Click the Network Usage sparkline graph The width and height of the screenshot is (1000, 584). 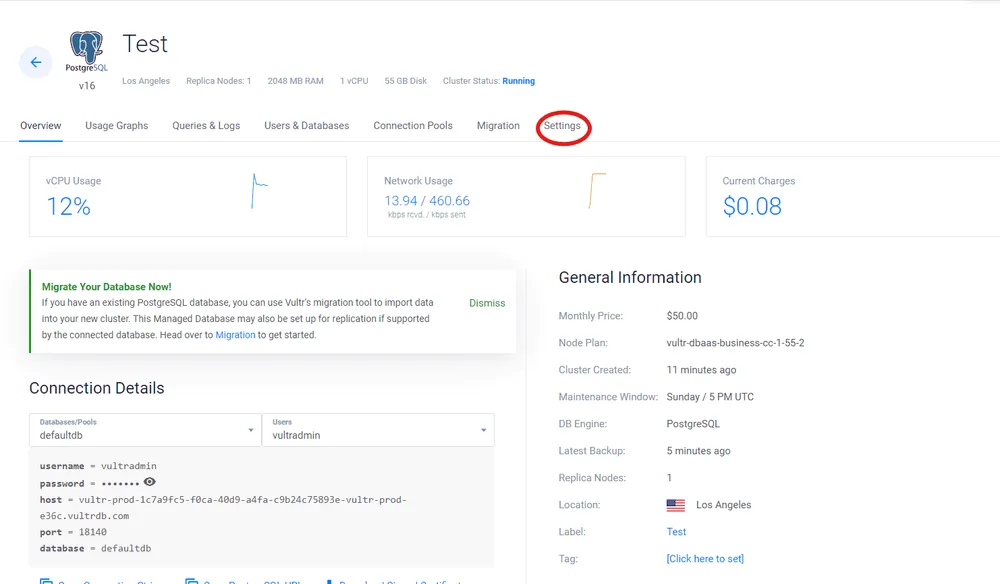point(597,191)
